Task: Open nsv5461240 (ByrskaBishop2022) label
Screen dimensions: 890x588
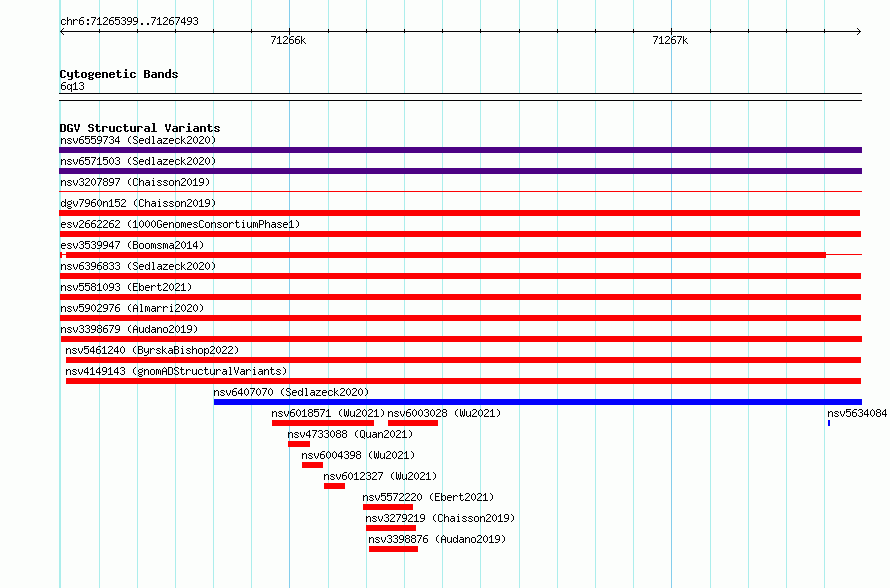Action: tap(152, 350)
